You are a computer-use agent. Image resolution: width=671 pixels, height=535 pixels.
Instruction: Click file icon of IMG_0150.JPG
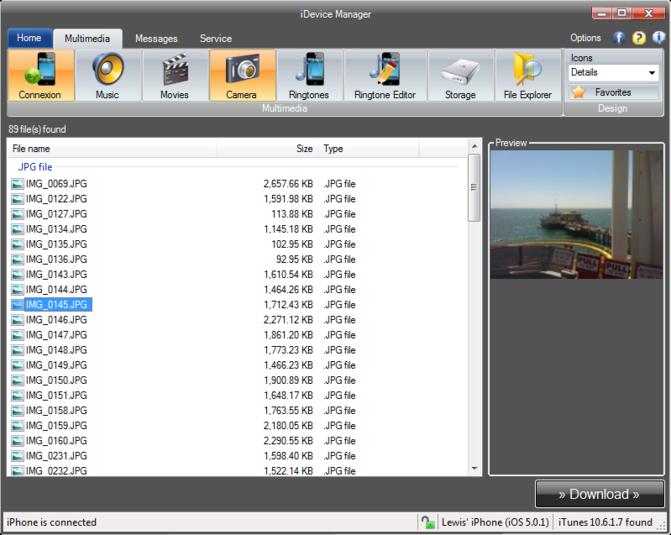tap(18, 380)
